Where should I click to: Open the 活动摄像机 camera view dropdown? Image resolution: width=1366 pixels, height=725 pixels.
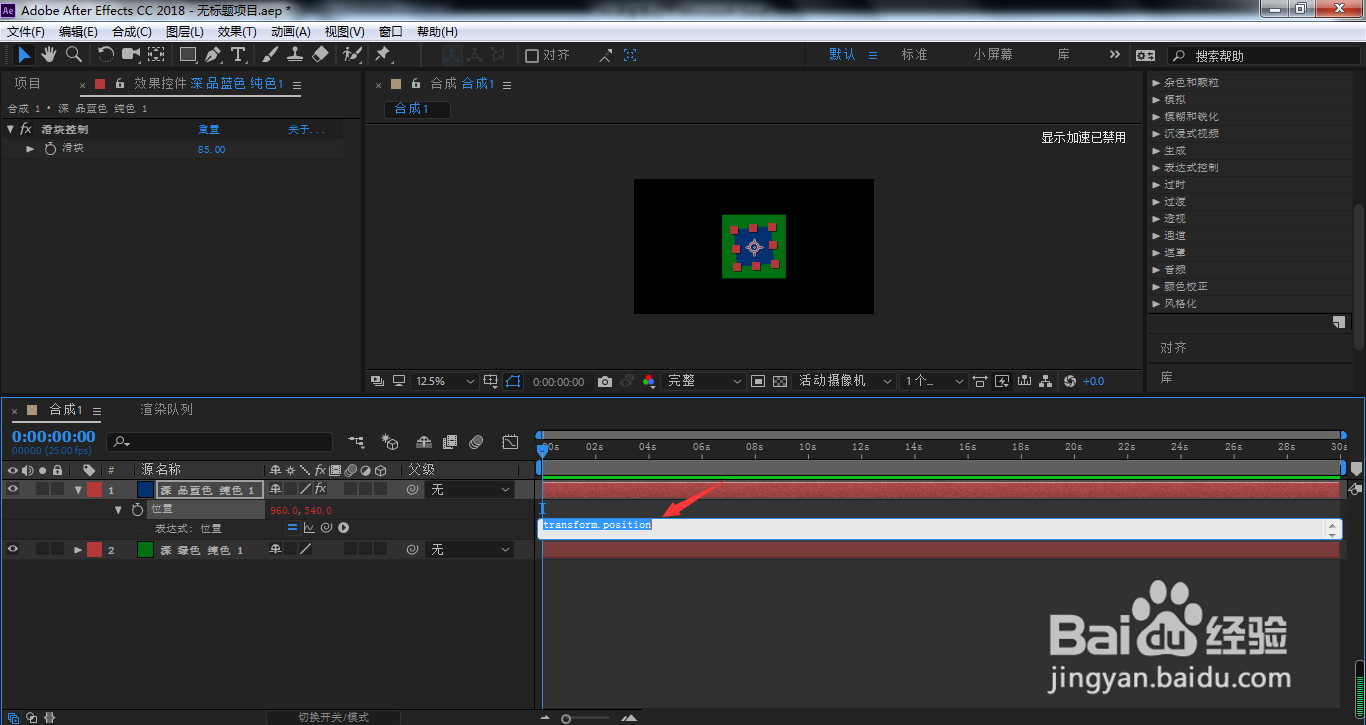pyautogui.click(x=844, y=381)
